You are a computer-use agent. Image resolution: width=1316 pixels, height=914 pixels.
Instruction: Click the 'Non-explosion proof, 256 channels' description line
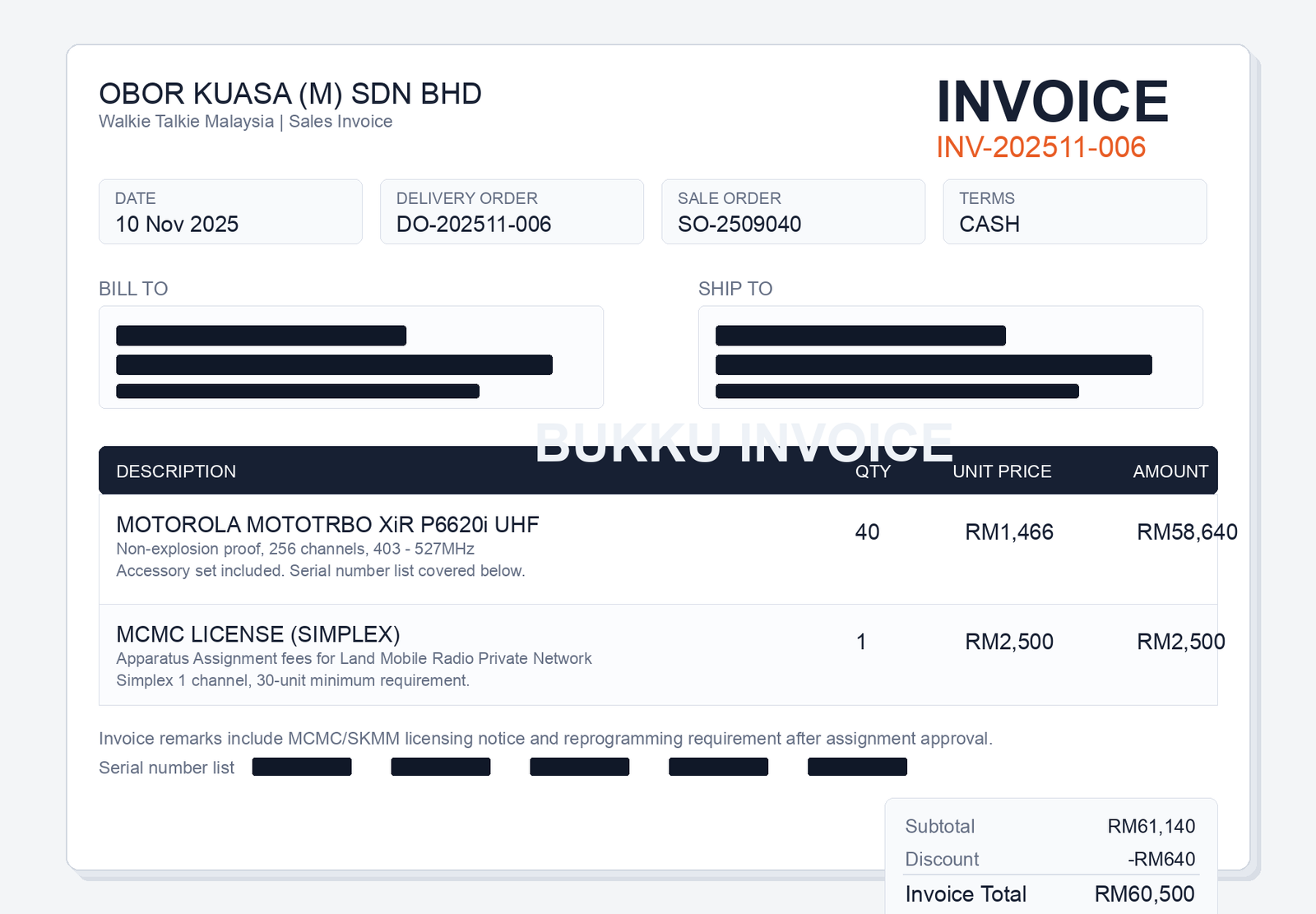point(295,549)
